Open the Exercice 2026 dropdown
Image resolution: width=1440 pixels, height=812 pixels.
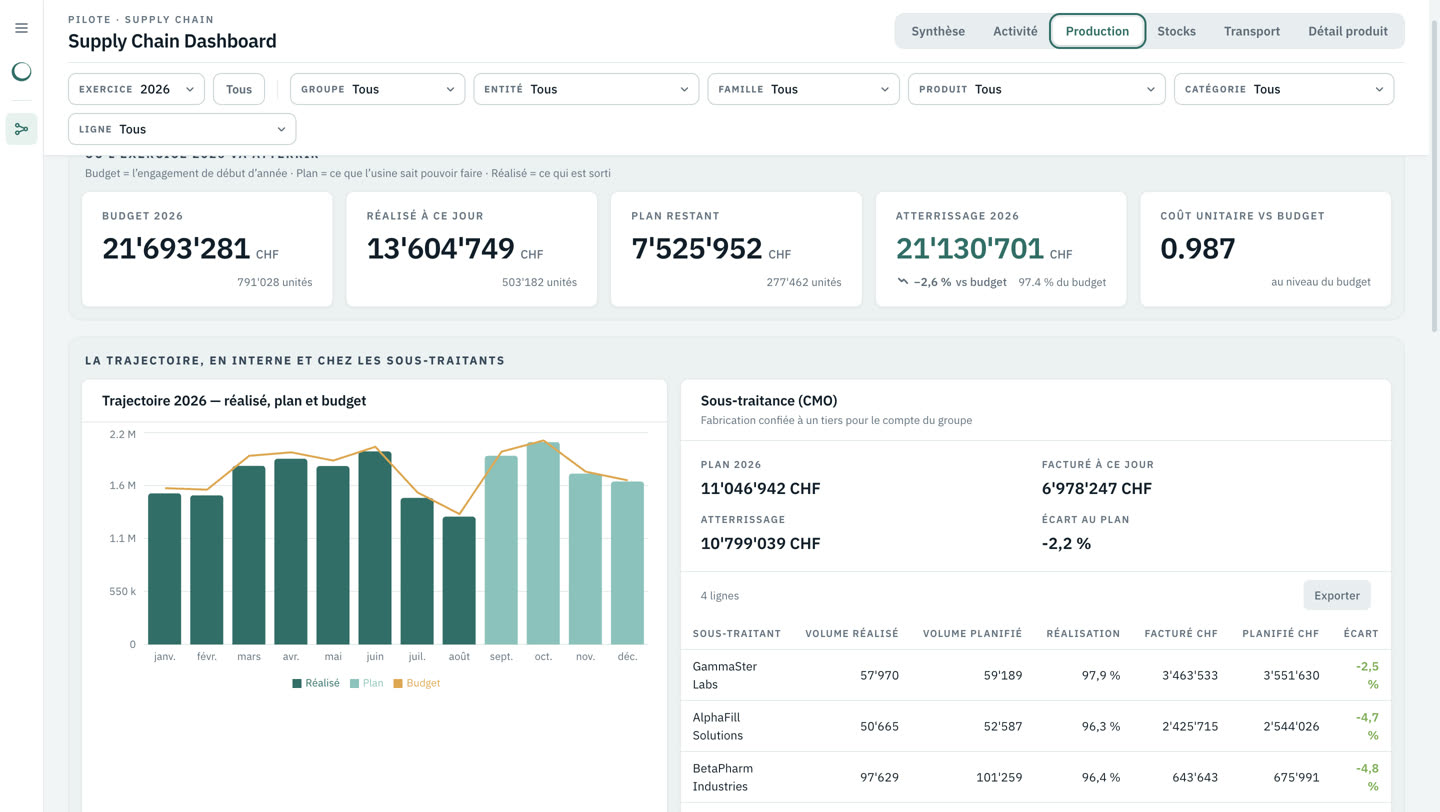[x=136, y=89]
